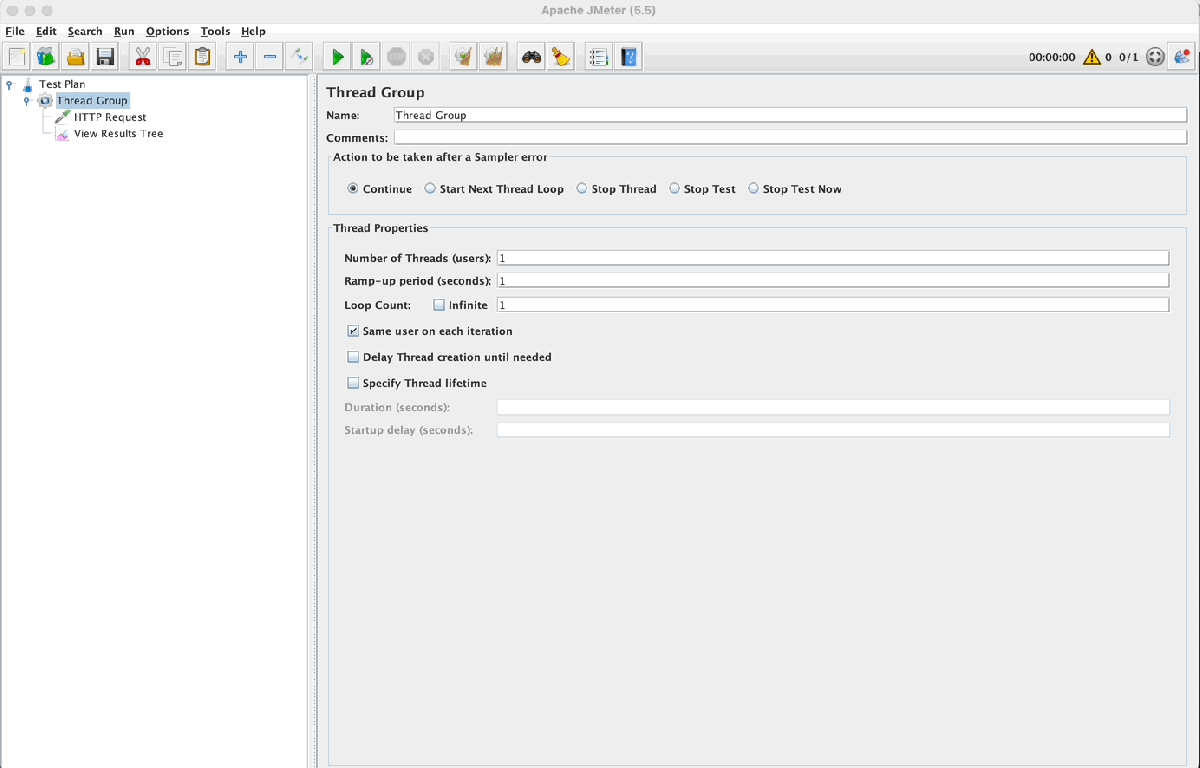Select the Stop Thread radio option

coord(616,189)
